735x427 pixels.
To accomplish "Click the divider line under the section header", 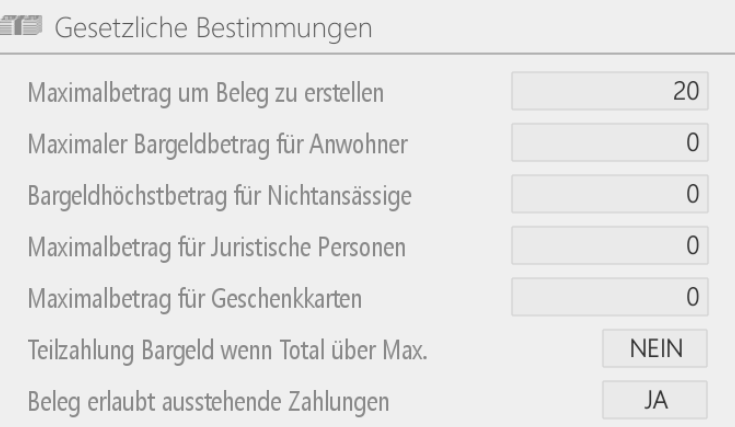I will pos(368,54).
